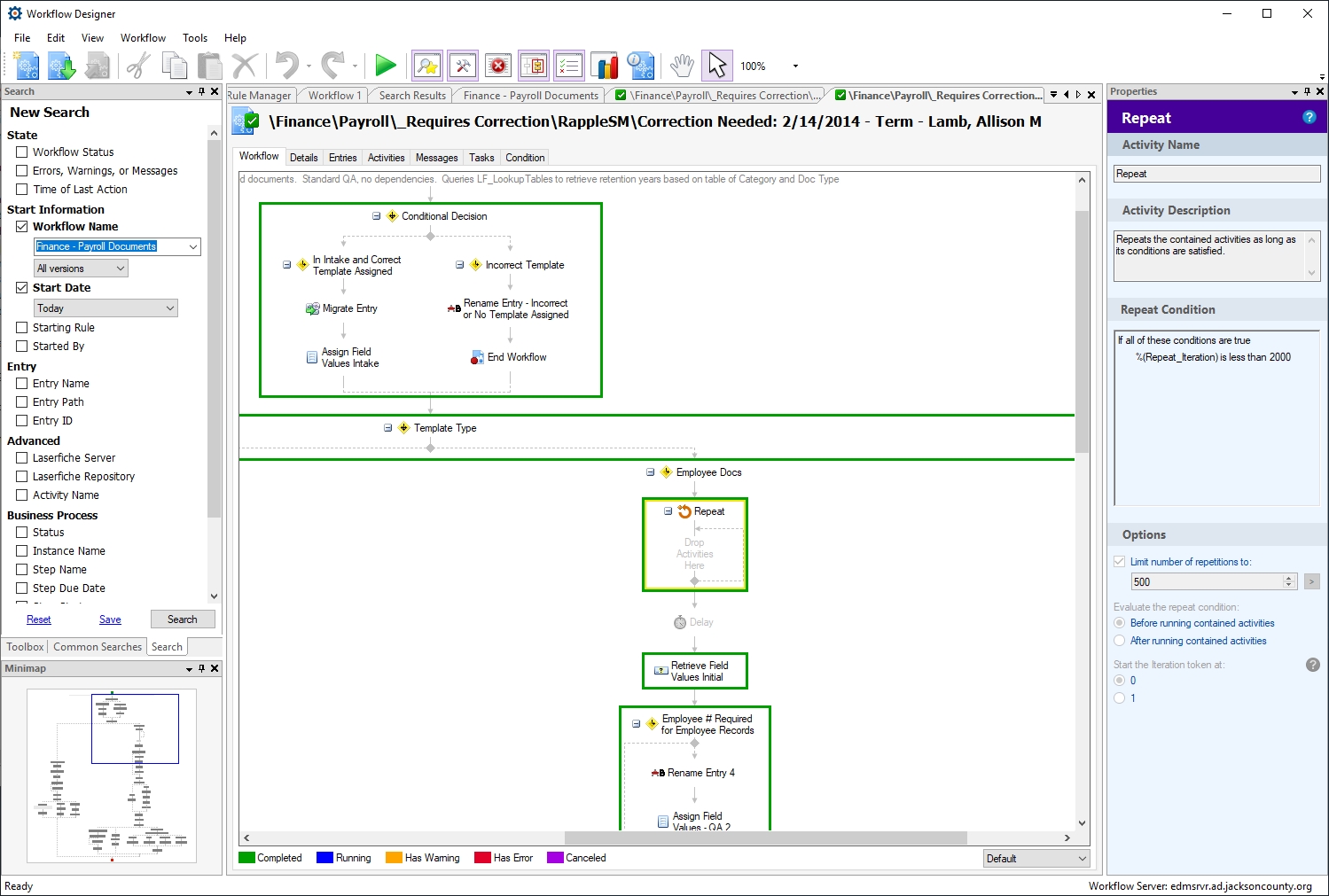Select the Pan hand tool
This screenshot has width=1329, height=896.
coord(681,66)
